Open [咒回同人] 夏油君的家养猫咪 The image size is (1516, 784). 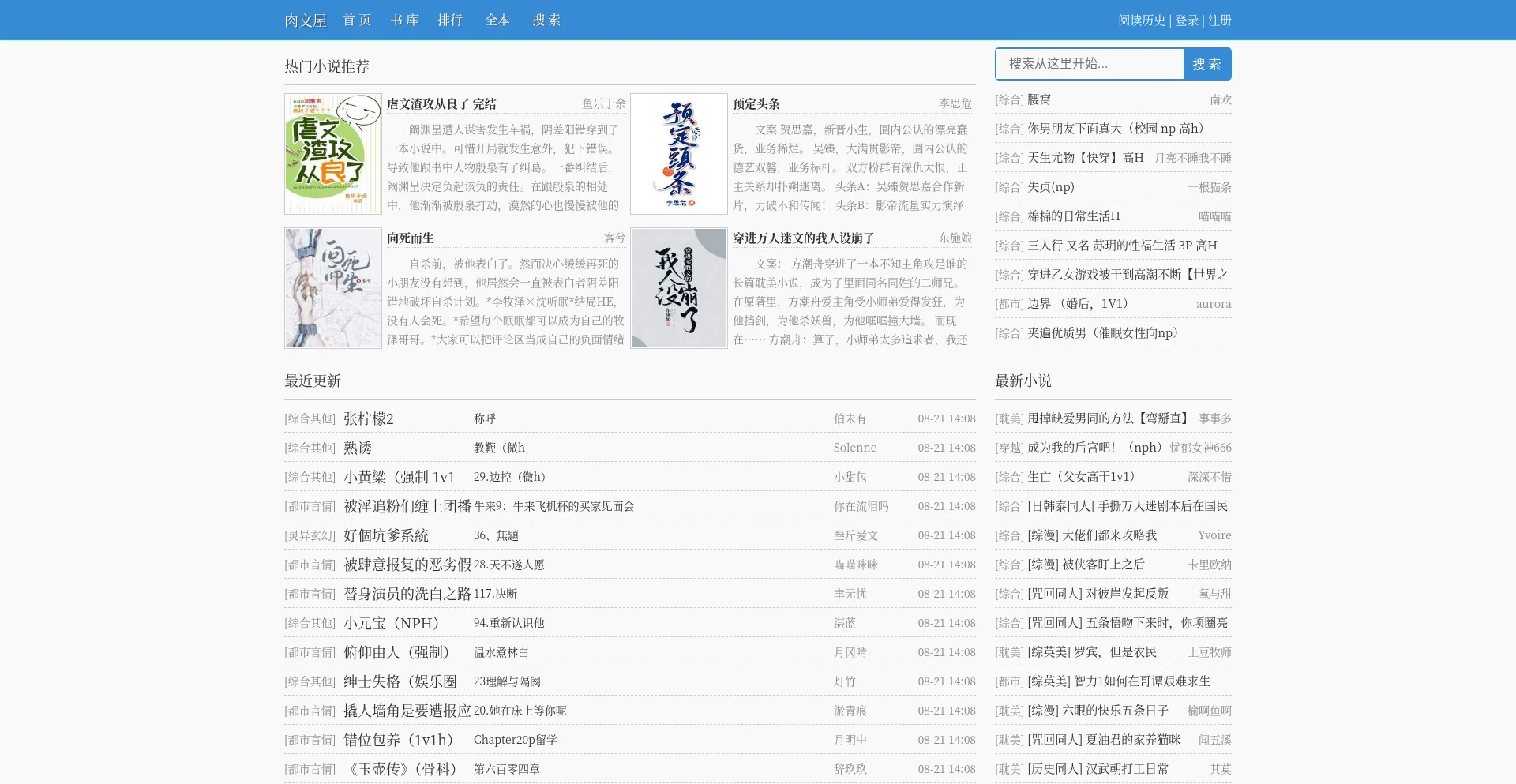coord(1104,740)
